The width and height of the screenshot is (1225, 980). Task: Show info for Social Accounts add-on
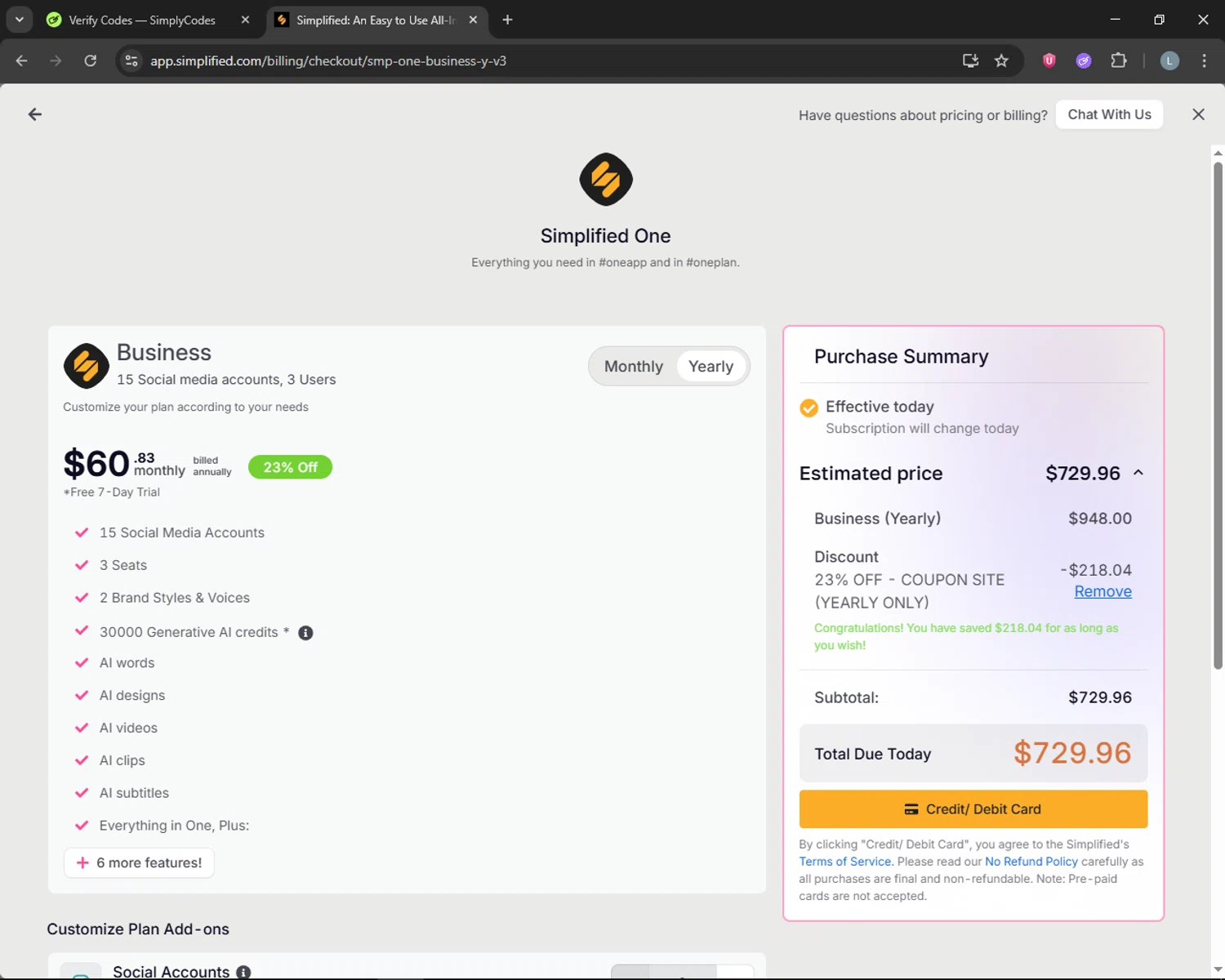(243, 972)
